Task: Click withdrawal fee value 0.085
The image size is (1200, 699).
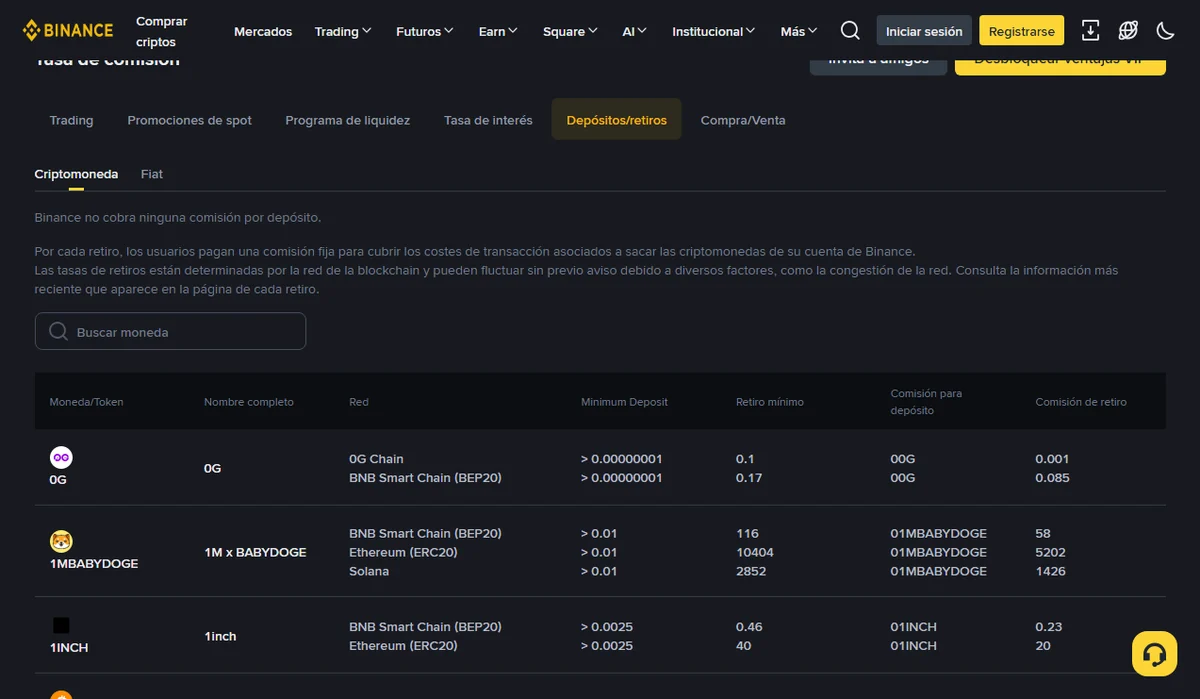Action: tap(1052, 478)
